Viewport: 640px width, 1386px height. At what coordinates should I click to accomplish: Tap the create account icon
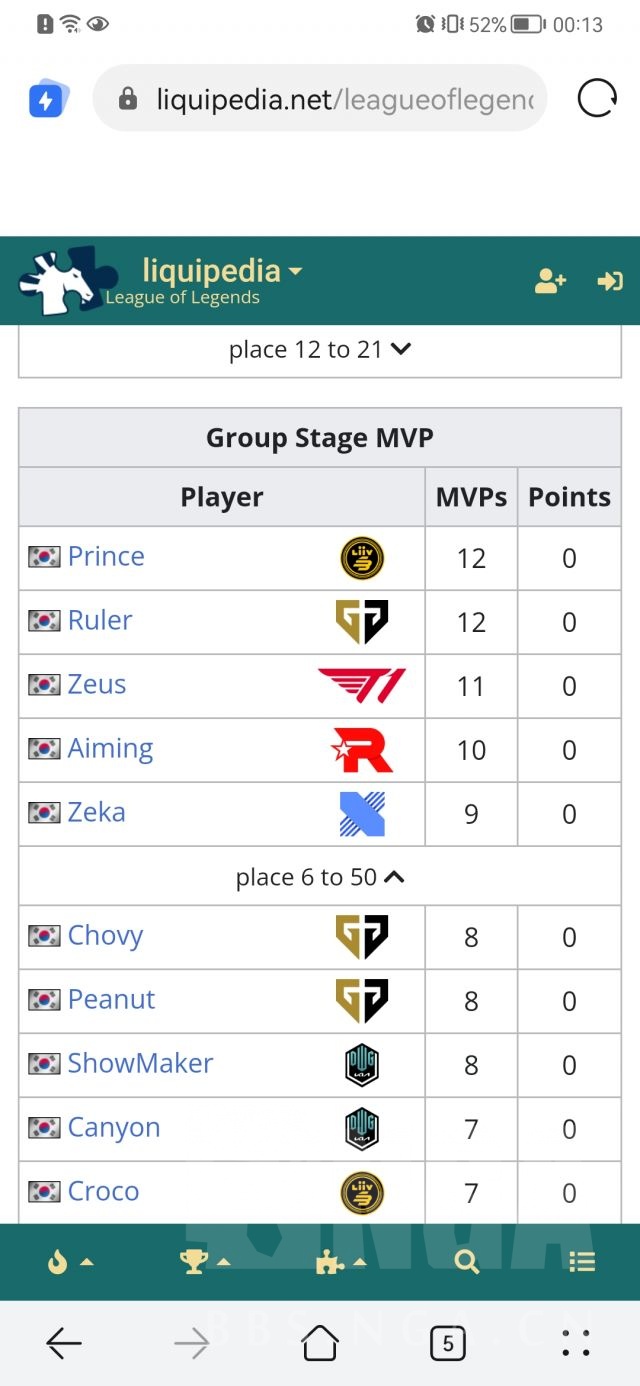tap(550, 282)
